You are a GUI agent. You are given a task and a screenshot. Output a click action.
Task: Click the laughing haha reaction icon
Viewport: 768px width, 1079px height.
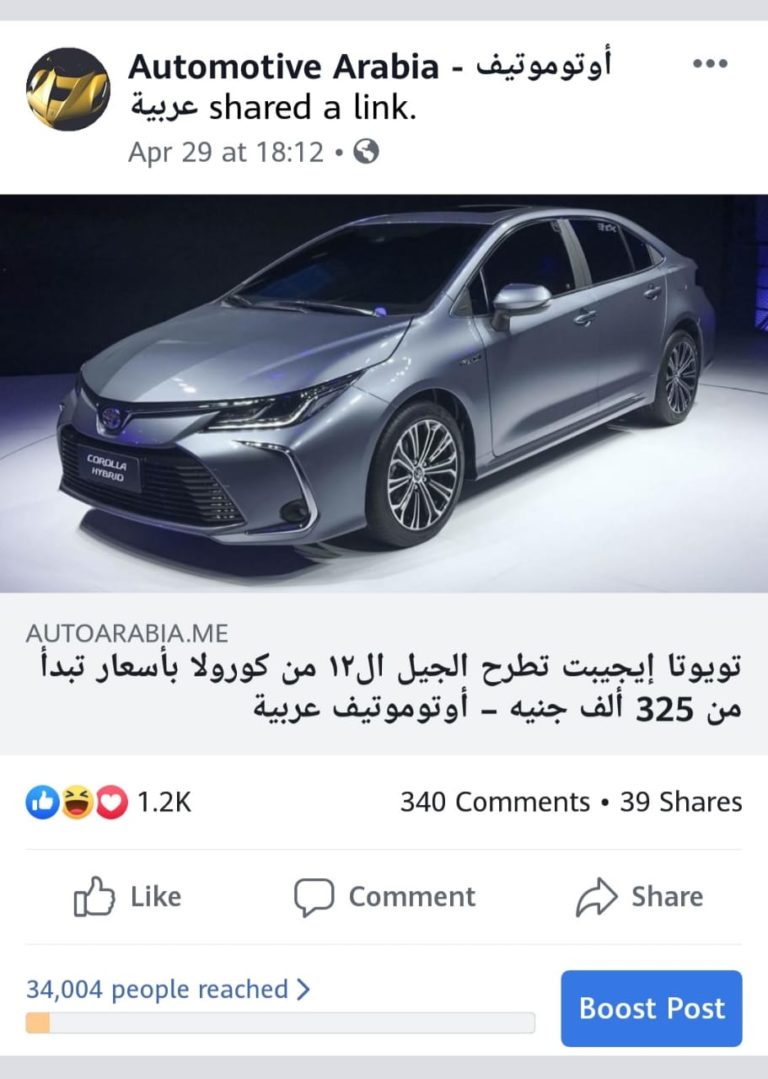[x=77, y=802]
